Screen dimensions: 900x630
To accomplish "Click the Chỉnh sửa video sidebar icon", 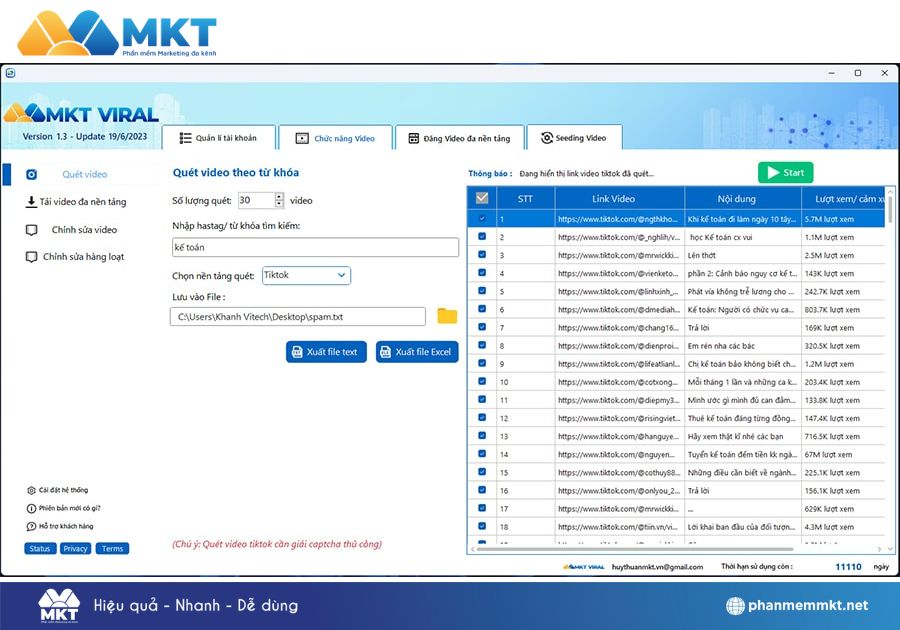I will (x=32, y=230).
